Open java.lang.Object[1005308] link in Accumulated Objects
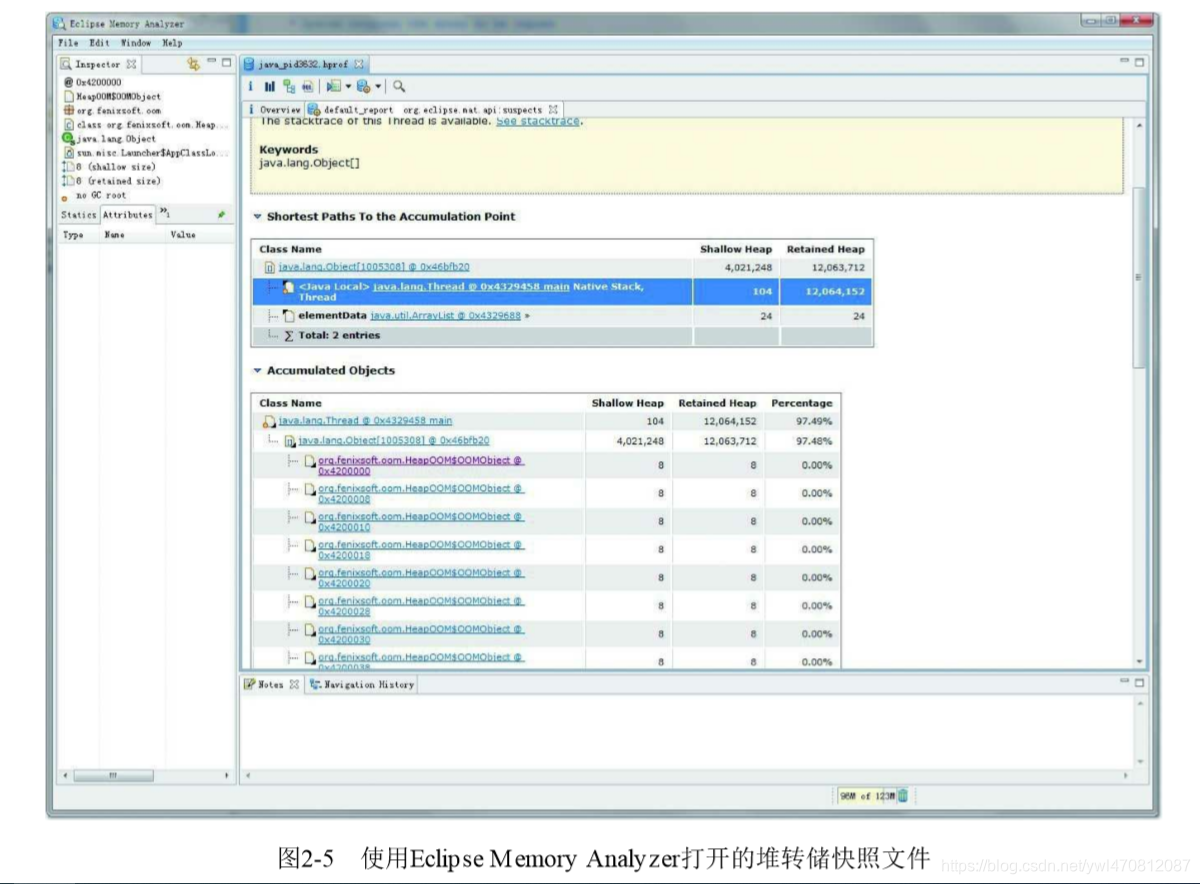 [x=394, y=440]
